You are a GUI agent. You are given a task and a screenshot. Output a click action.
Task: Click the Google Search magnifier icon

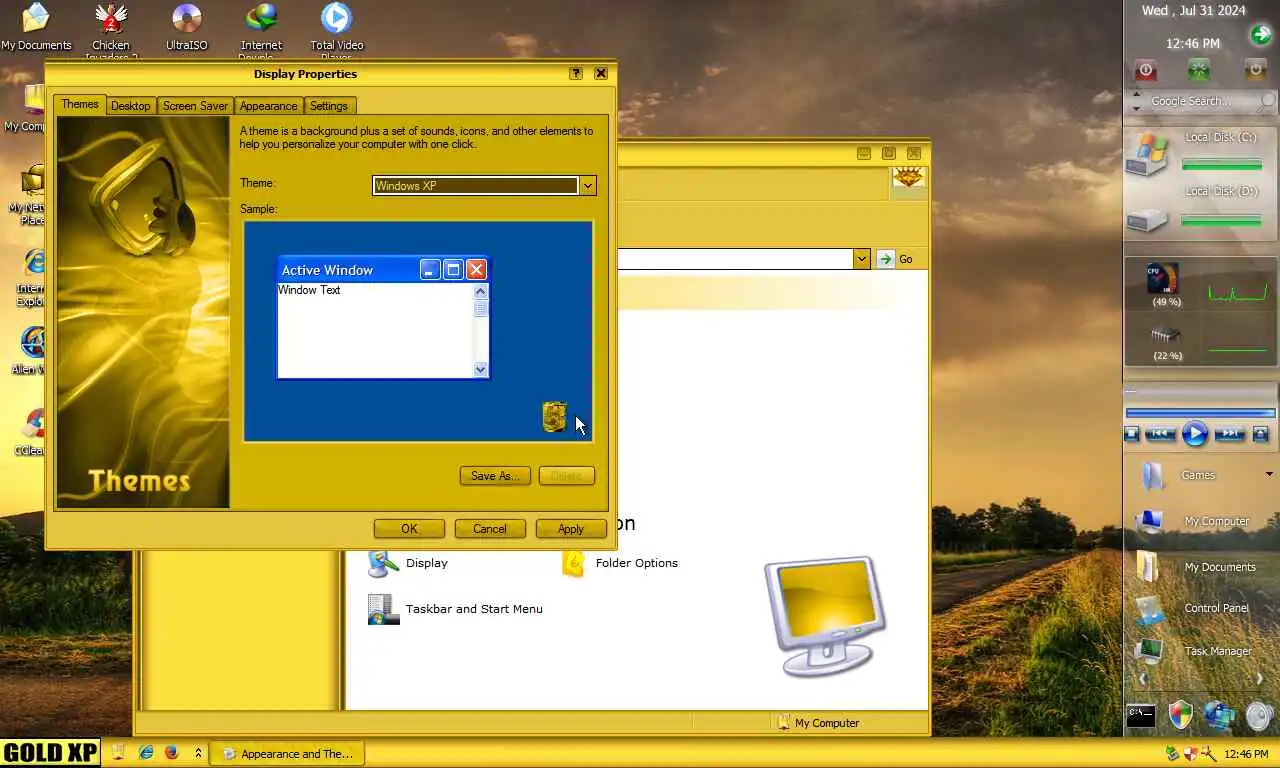pos(1268,101)
